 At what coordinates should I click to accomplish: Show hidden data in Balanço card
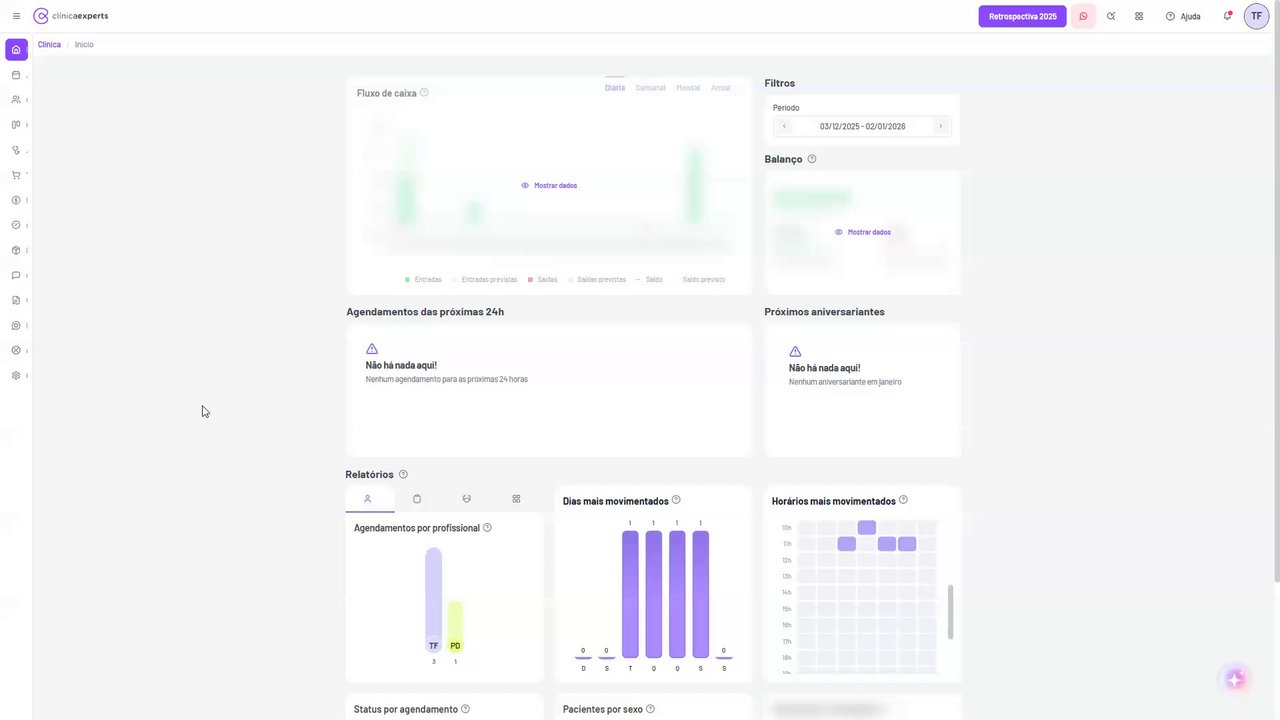862,232
